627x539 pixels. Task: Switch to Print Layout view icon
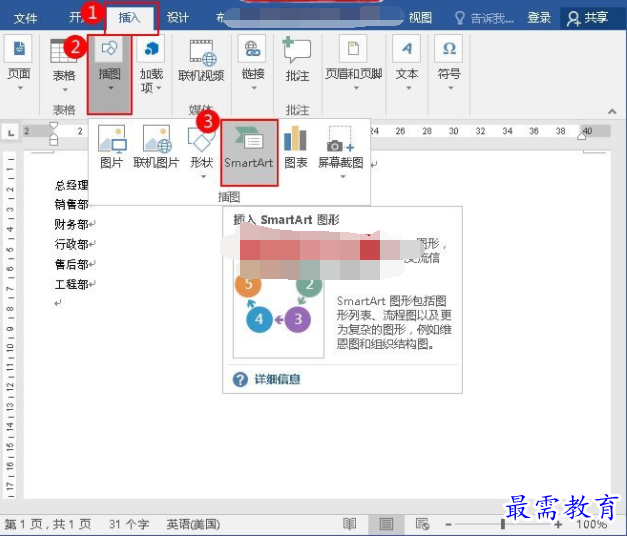coord(386,524)
